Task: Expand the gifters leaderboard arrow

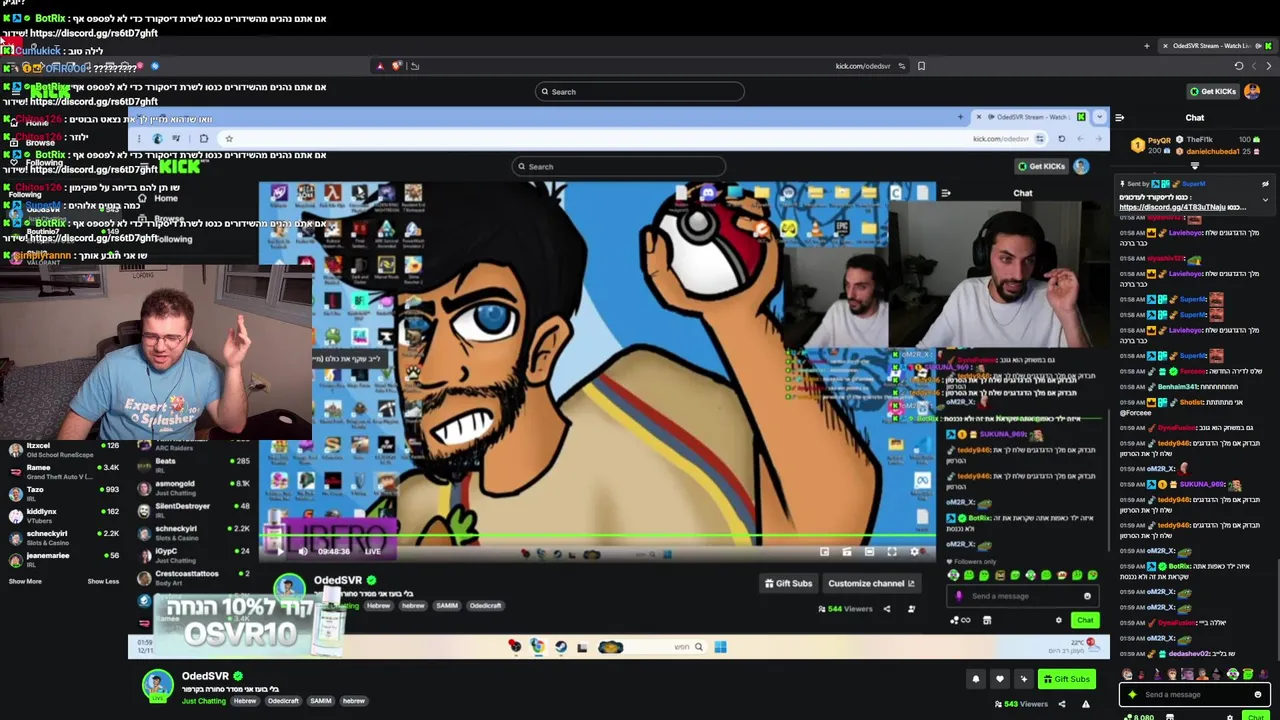Action: tap(1195, 166)
